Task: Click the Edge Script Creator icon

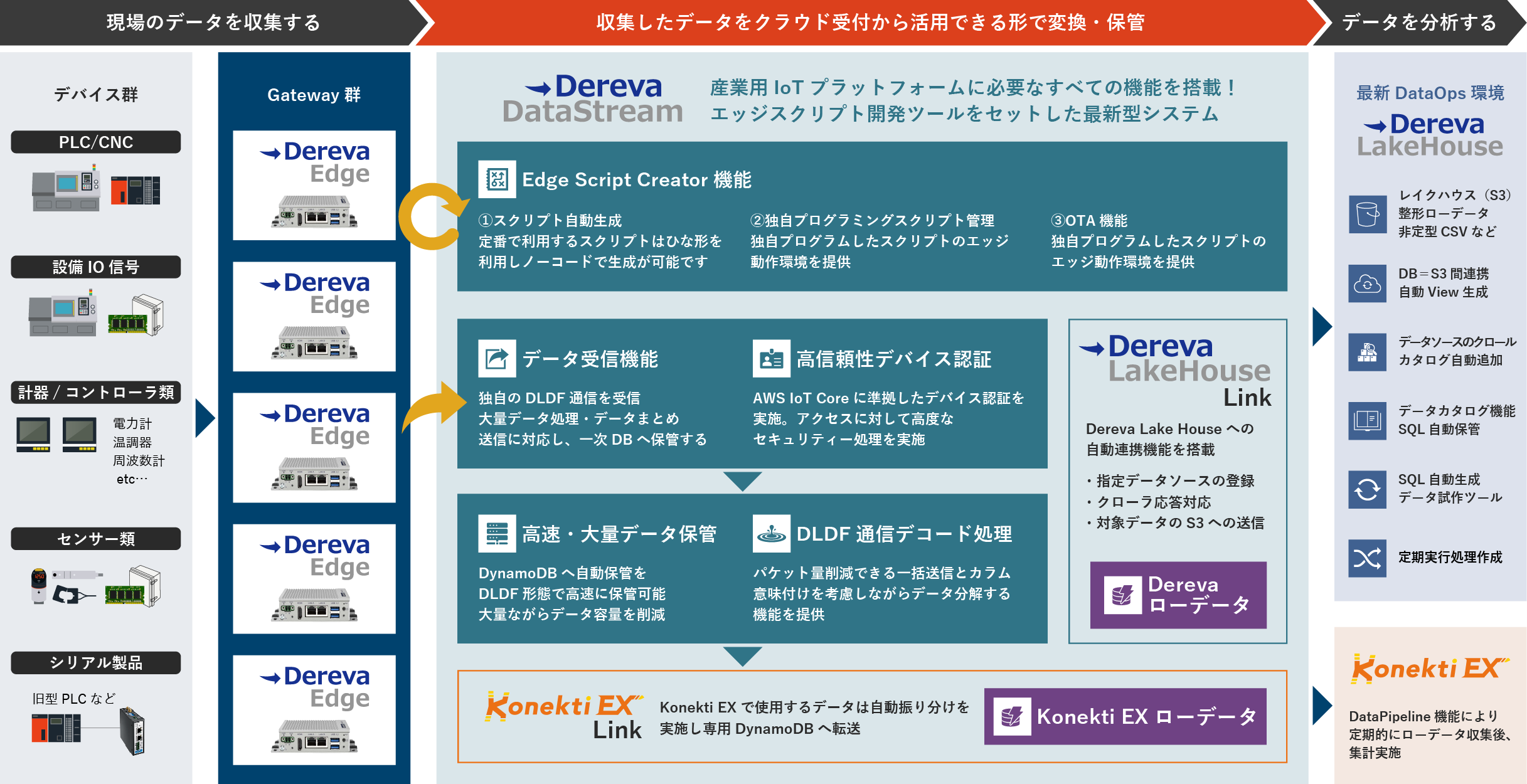Action: point(497,179)
